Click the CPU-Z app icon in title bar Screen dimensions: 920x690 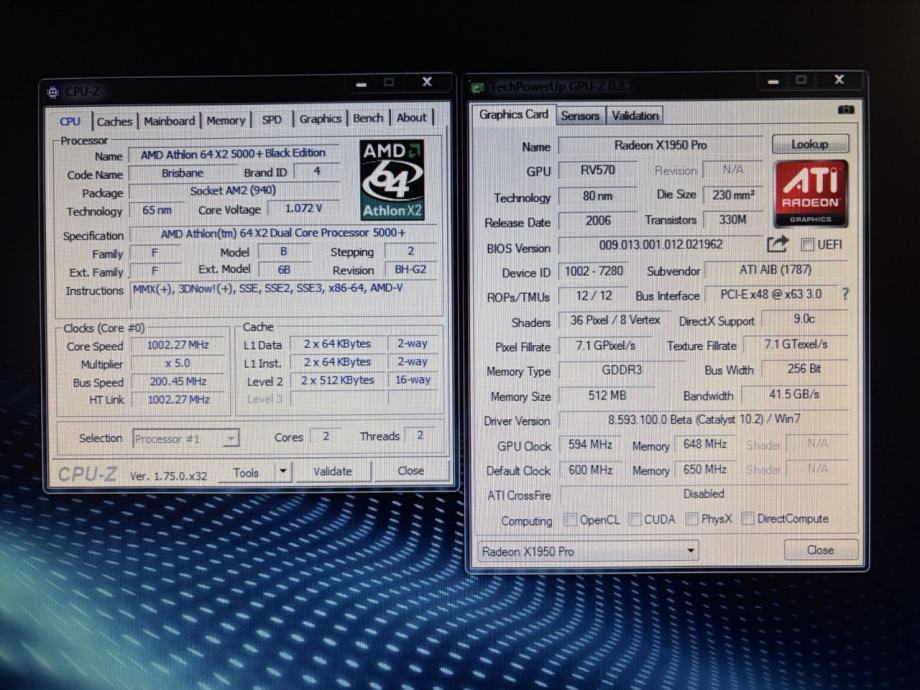[53, 92]
